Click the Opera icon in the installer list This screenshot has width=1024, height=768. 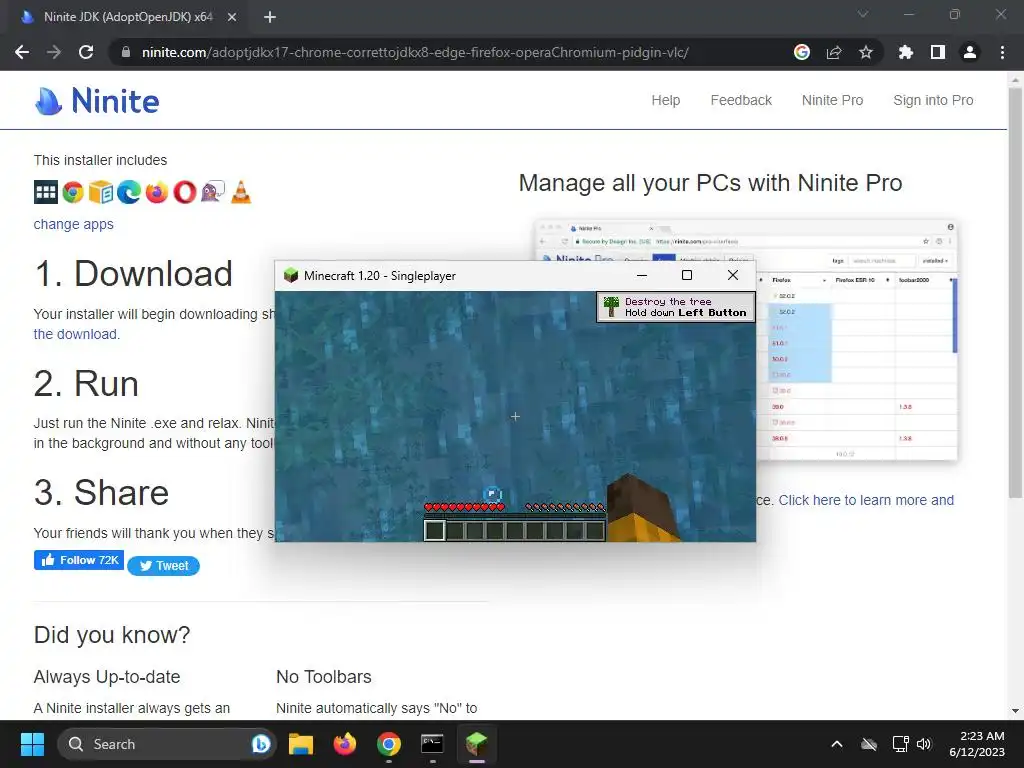(x=185, y=192)
